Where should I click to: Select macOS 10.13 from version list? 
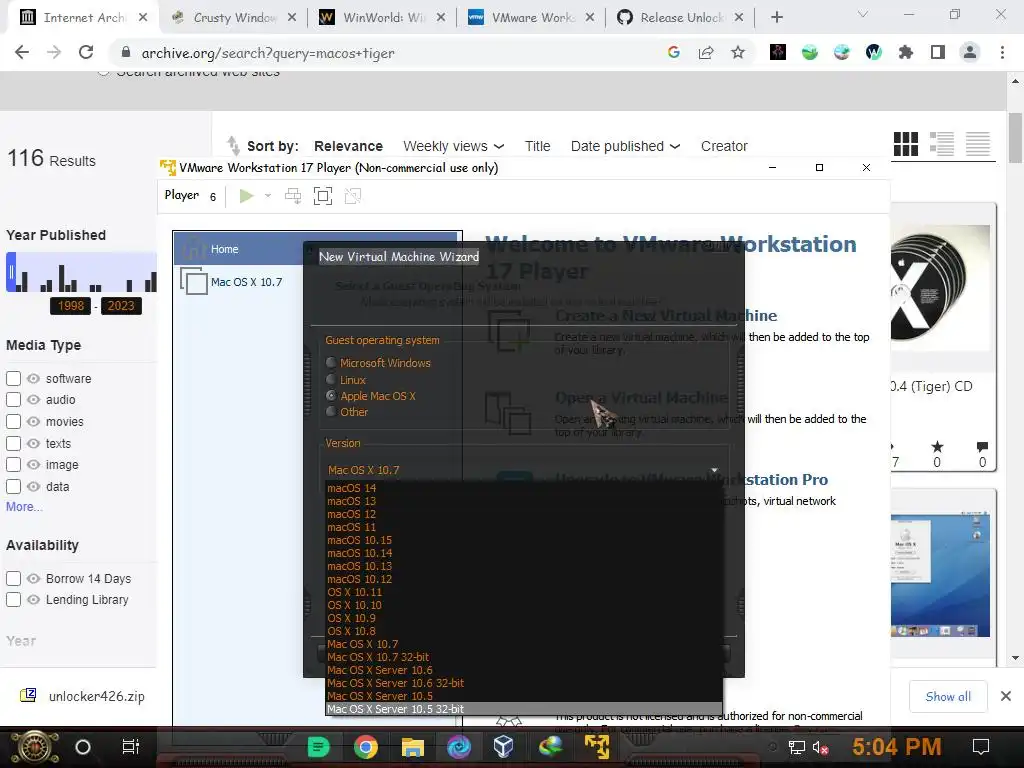pos(524,566)
